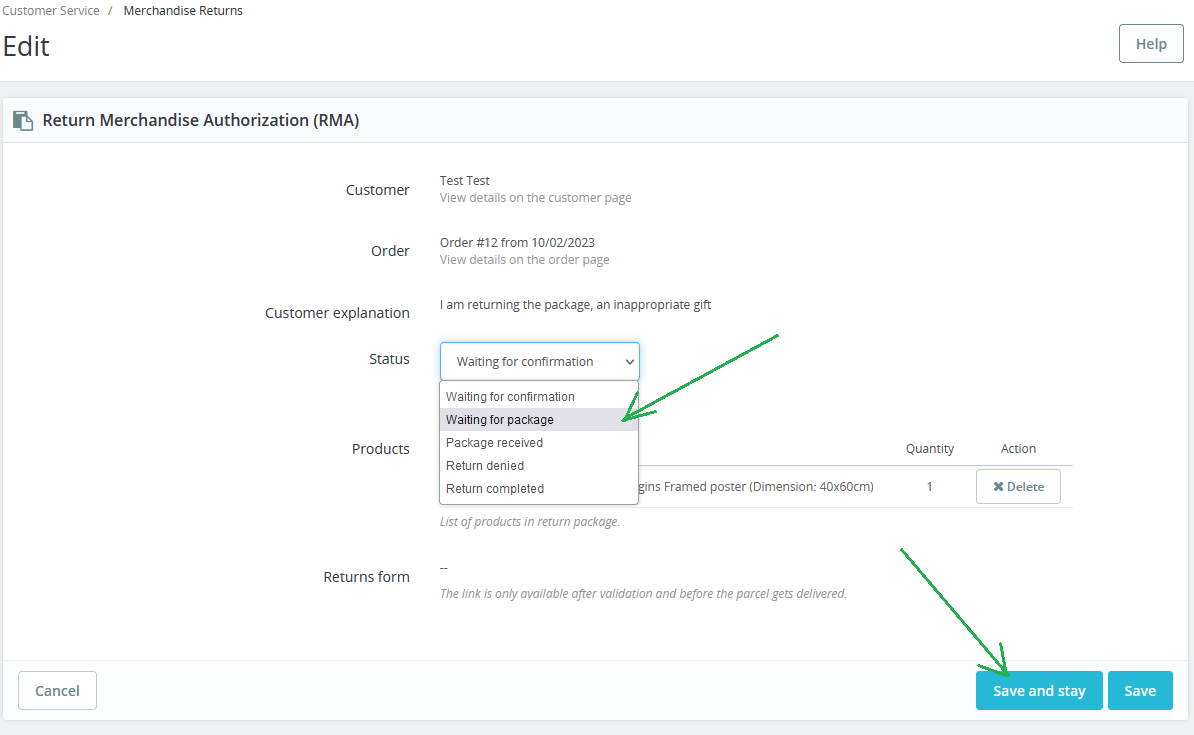Click the 'Save and stay' button
1194x735 pixels.
(x=1039, y=691)
